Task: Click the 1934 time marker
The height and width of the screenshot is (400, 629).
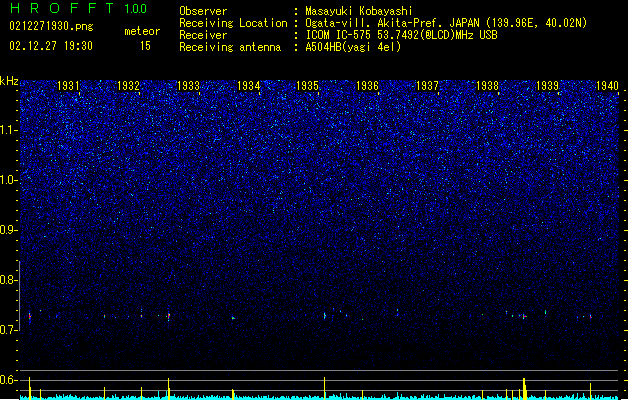Action: coord(248,85)
